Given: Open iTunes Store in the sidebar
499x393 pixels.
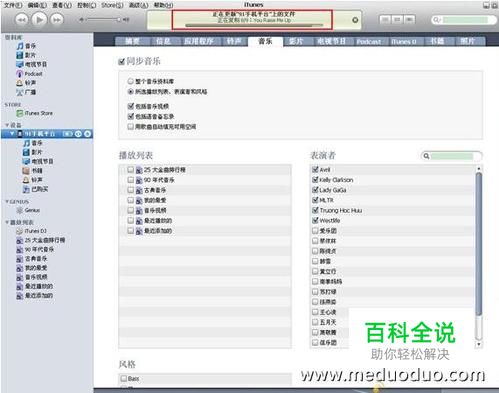Looking at the screenshot, I should [35, 113].
